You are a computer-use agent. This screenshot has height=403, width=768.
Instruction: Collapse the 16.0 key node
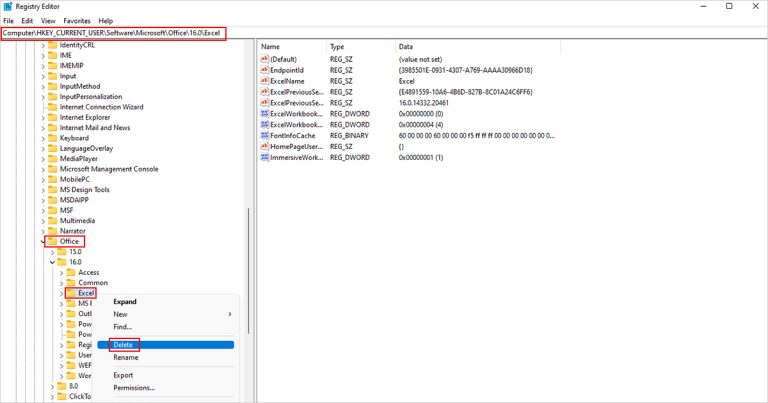click(x=52, y=262)
